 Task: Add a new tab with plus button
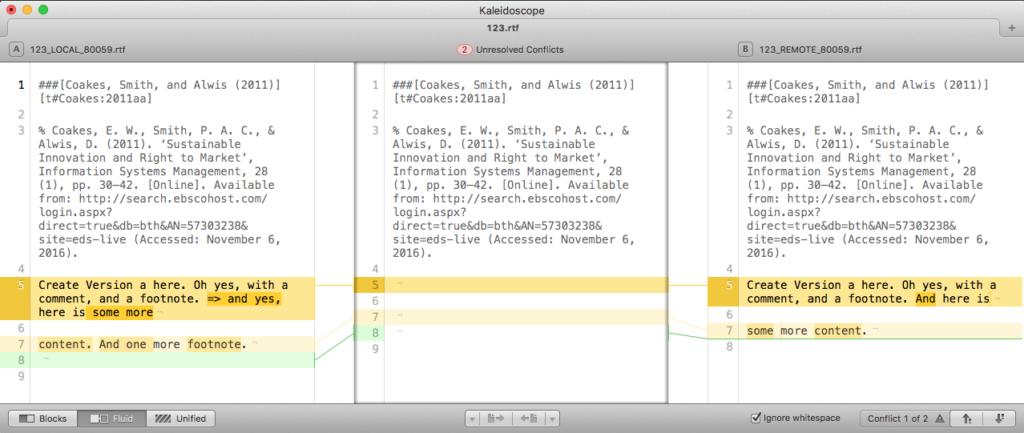pyautogui.click(x=1013, y=28)
